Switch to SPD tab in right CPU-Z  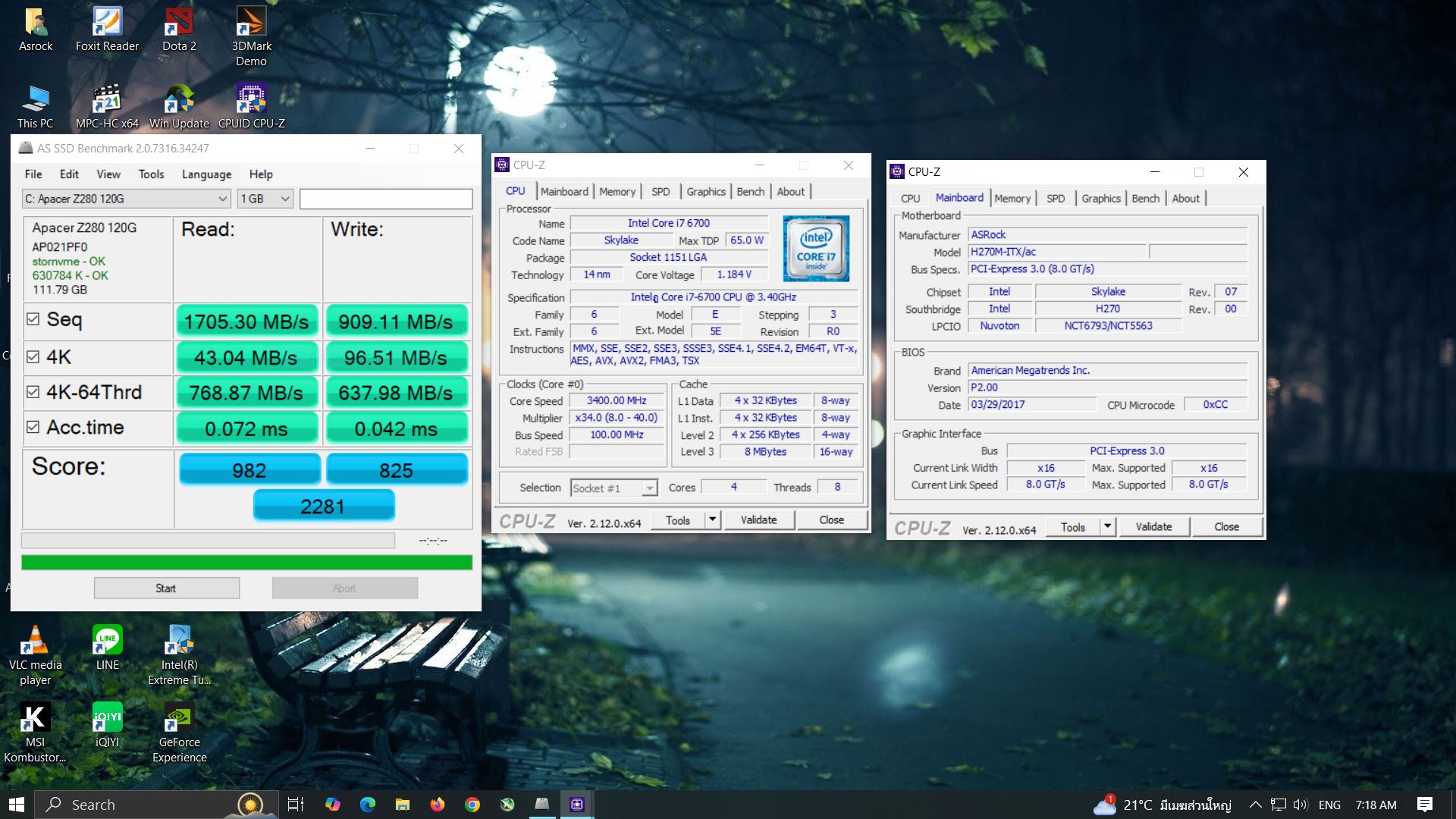coord(1056,199)
